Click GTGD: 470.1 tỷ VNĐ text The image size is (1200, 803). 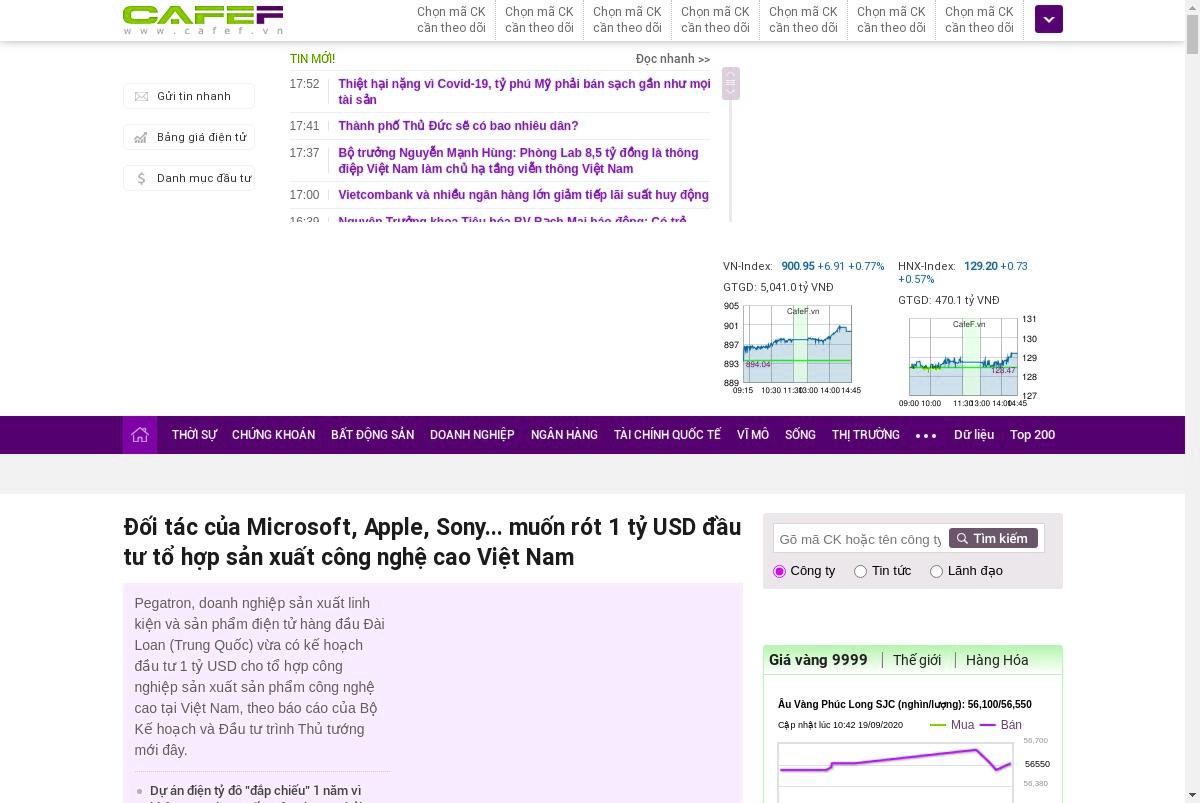[x=949, y=300]
